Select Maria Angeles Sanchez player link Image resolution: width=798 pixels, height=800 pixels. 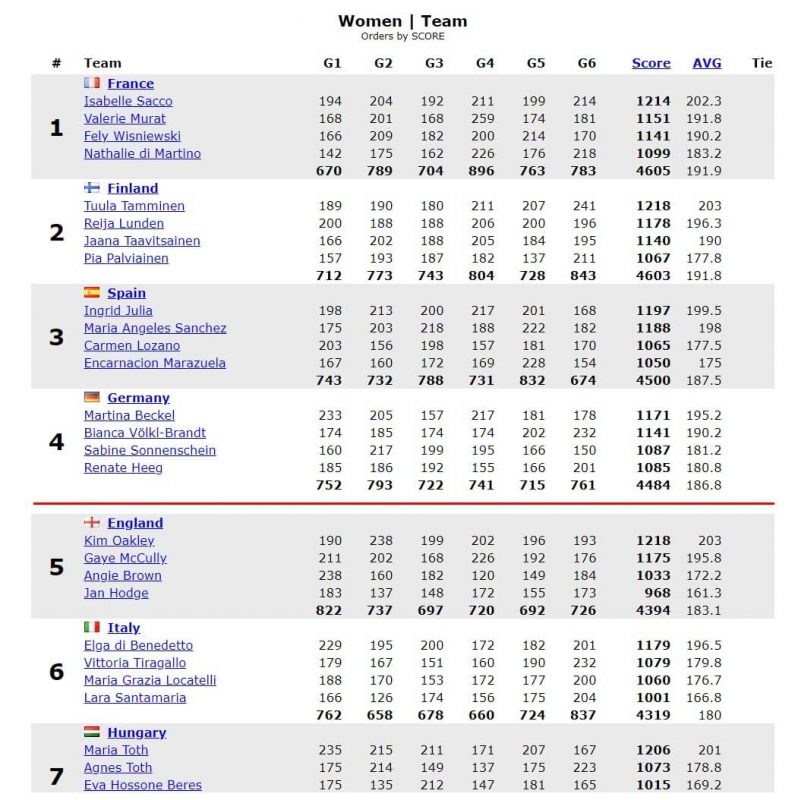155,328
